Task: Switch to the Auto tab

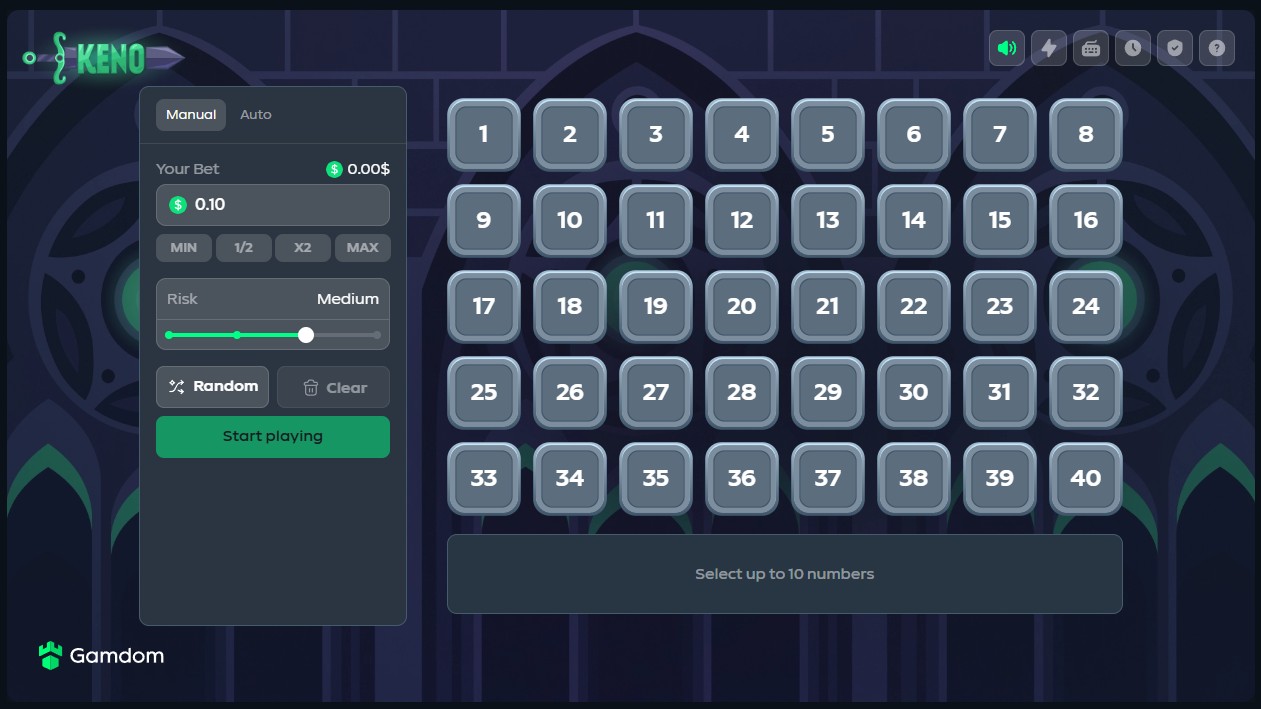Action: [256, 115]
